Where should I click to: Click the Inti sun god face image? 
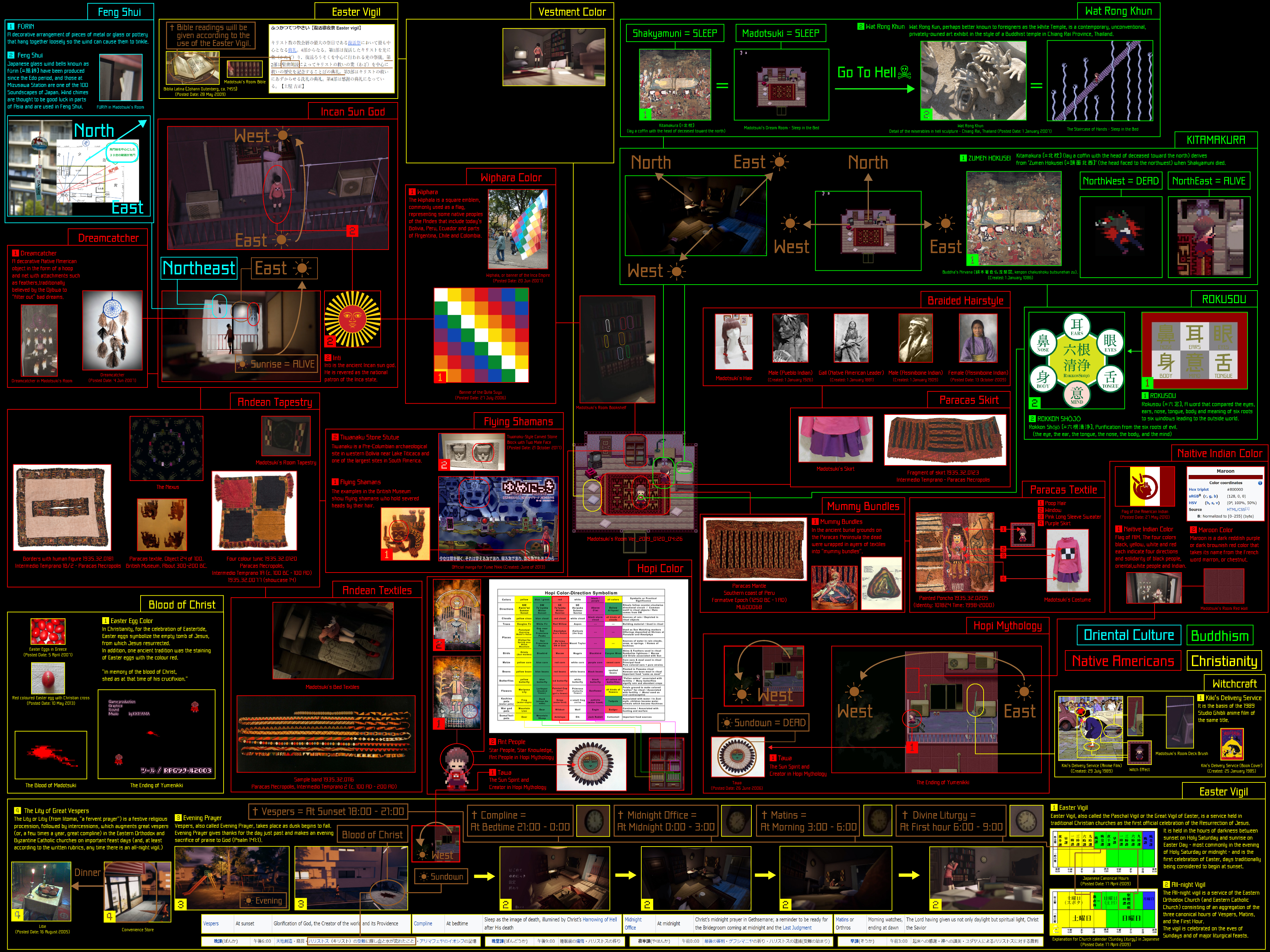point(353,319)
